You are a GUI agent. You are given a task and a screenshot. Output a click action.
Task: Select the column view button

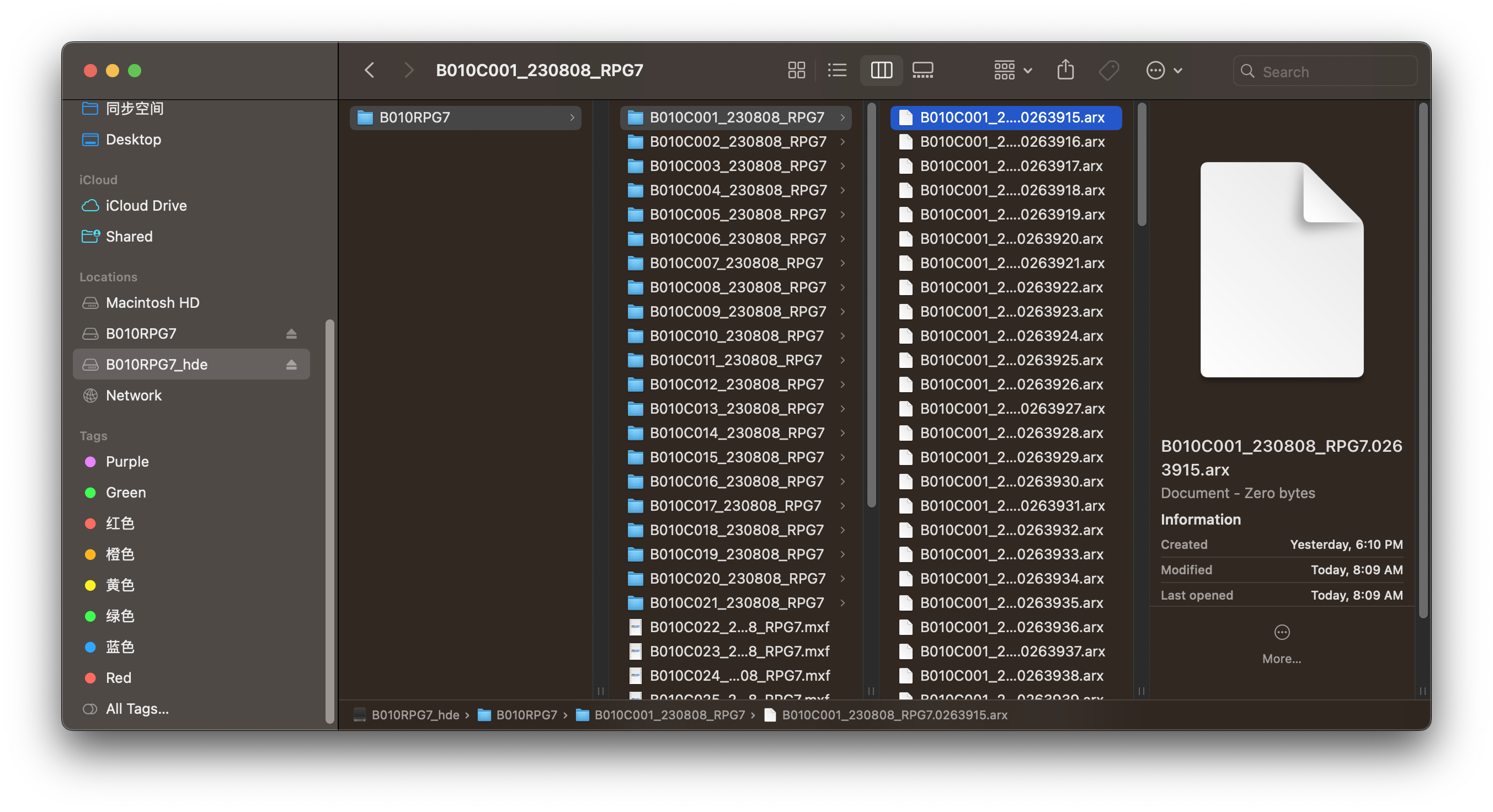[881, 71]
